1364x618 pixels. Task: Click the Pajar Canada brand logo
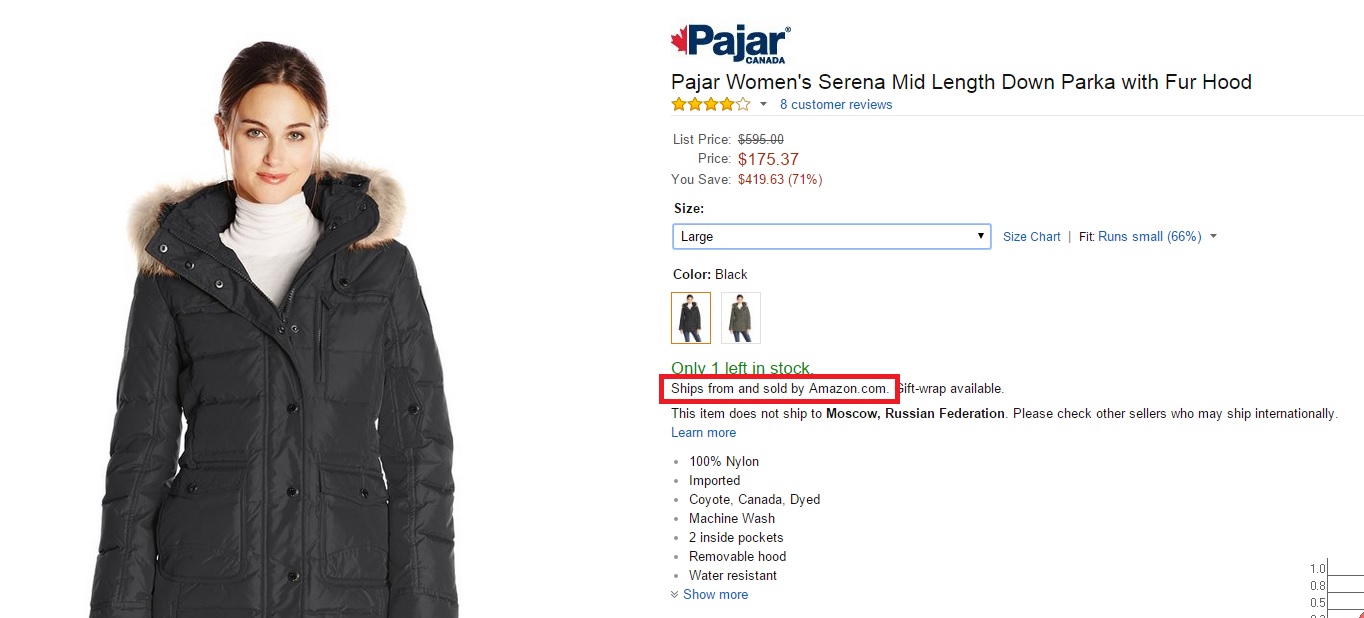coord(730,44)
